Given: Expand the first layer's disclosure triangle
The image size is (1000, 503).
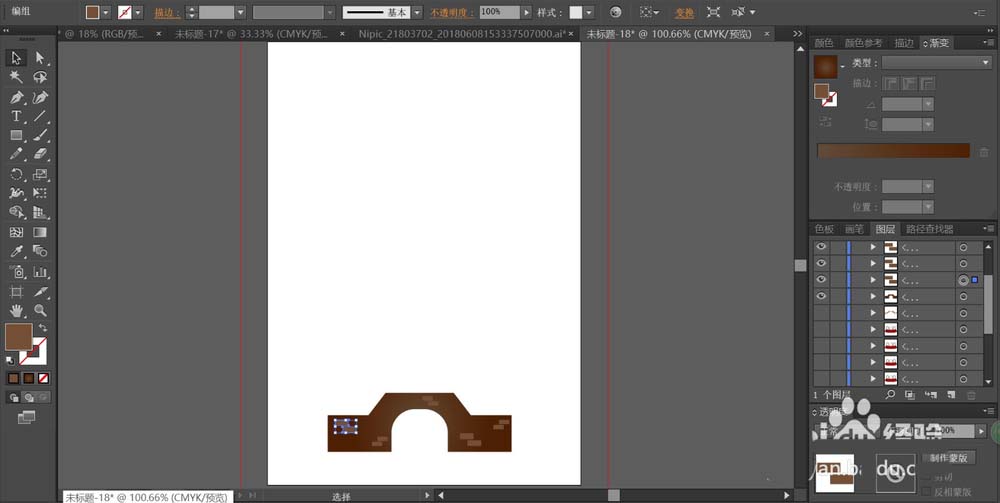Looking at the screenshot, I should coord(873,247).
